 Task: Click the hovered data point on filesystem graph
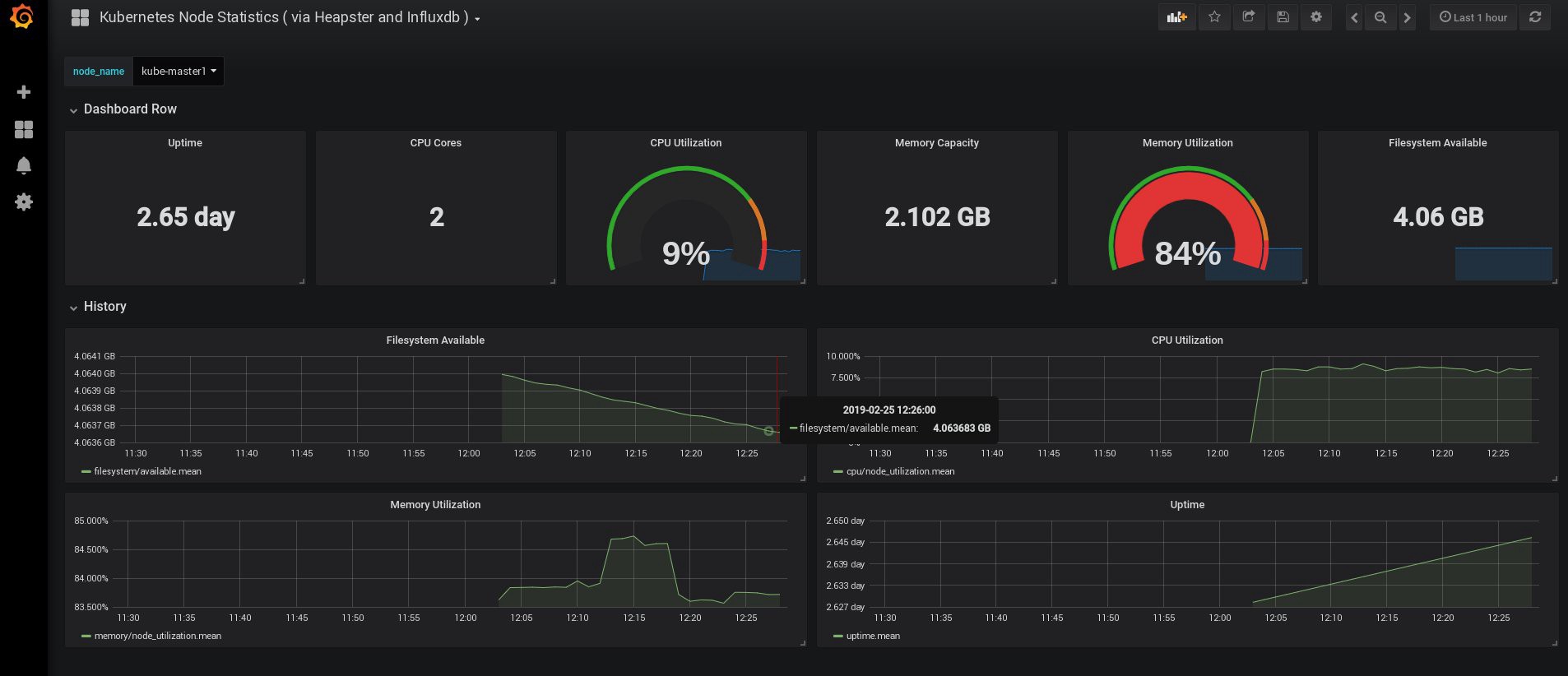[768, 431]
